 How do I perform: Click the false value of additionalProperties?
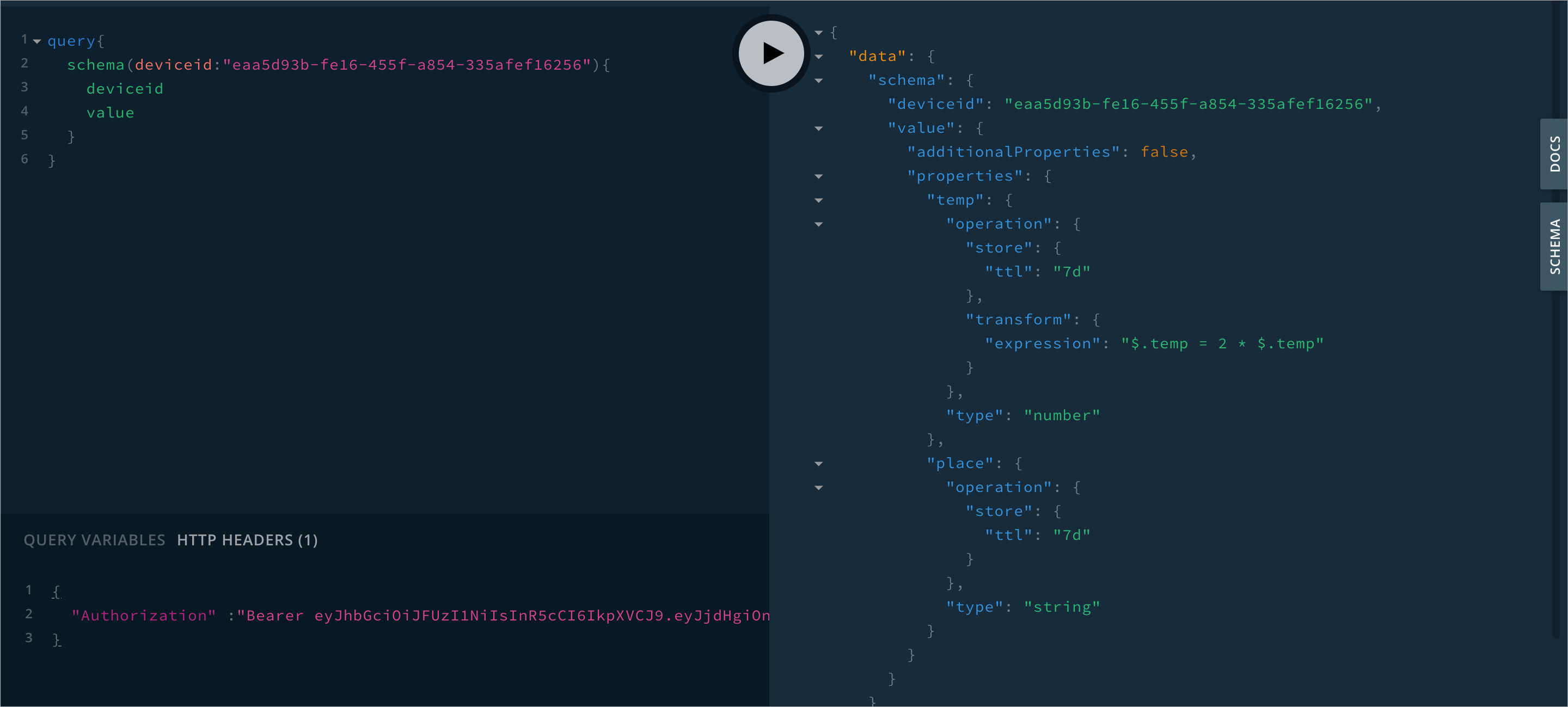(x=1165, y=152)
